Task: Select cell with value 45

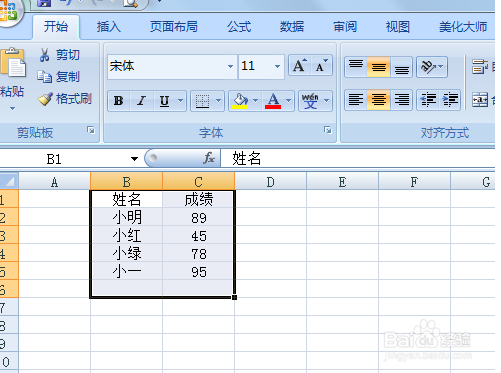Action: pyautogui.click(x=199, y=235)
